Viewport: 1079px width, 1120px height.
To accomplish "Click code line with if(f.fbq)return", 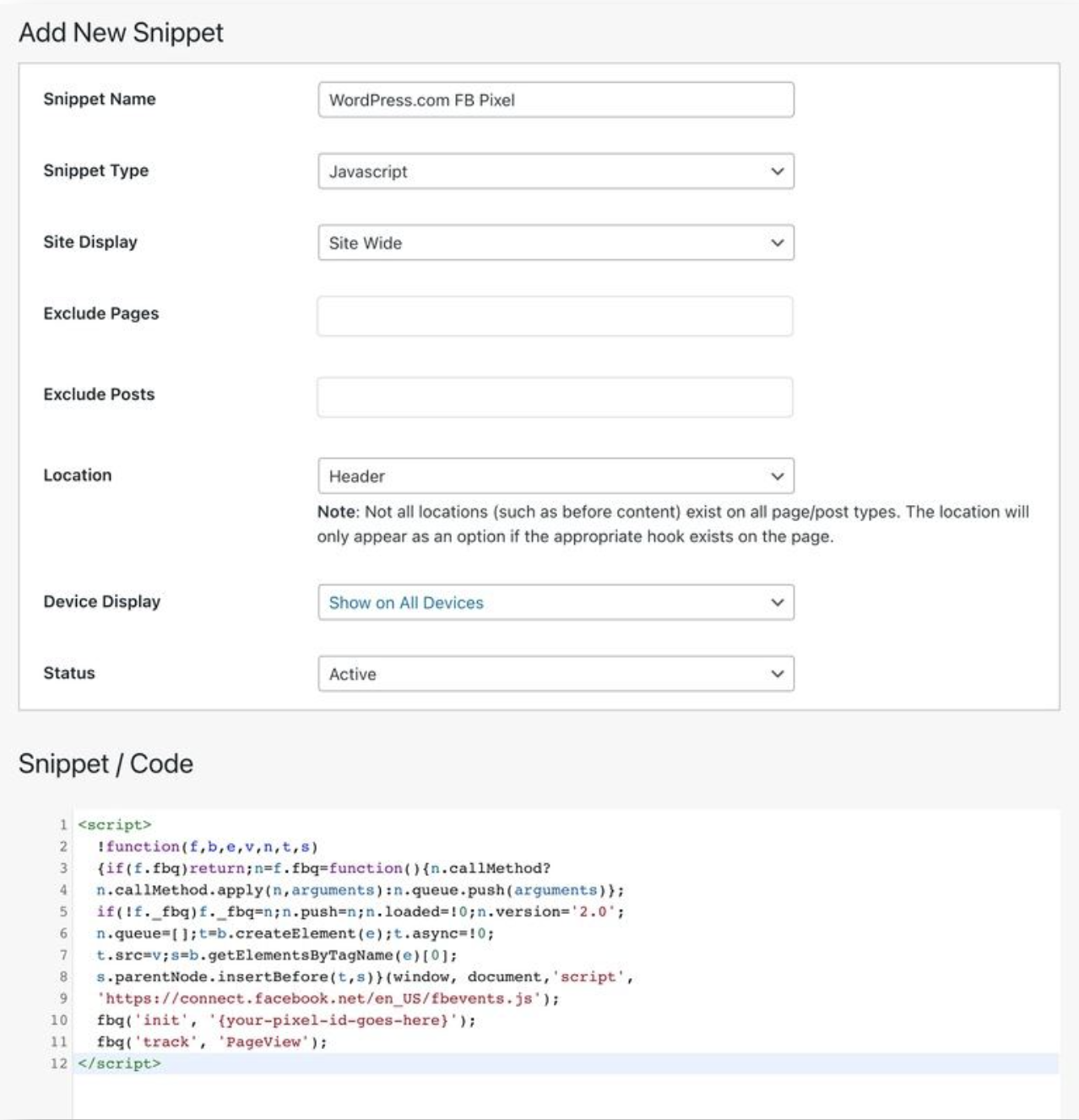I will (323, 868).
